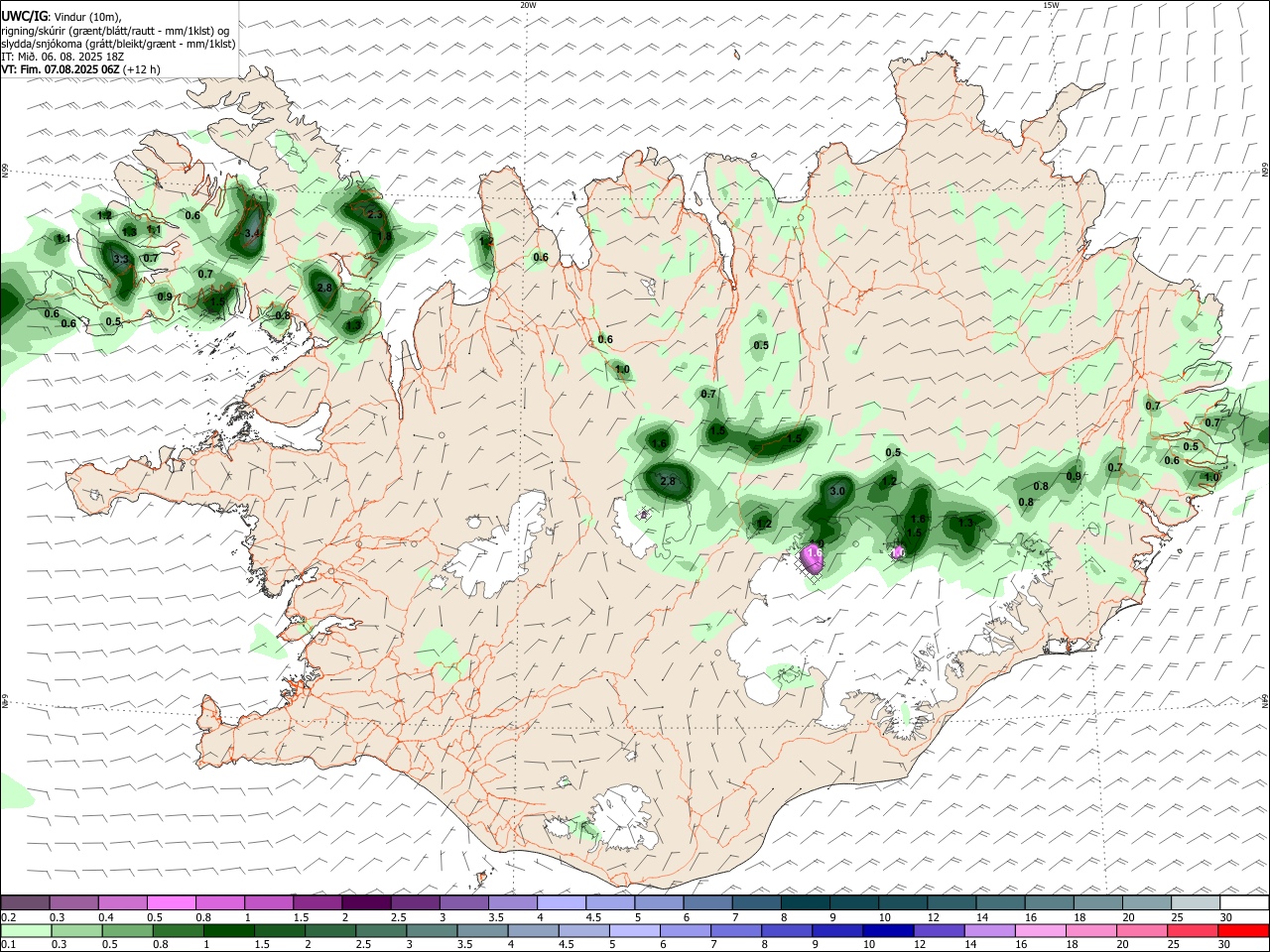Pick the 1 dark green swatch in the lower scale
This screenshot has height=952, width=1270.
228,930
